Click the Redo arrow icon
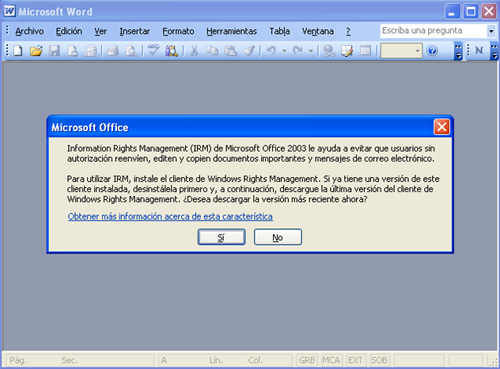Viewport: 500px width, 369px height. tap(298, 51)
